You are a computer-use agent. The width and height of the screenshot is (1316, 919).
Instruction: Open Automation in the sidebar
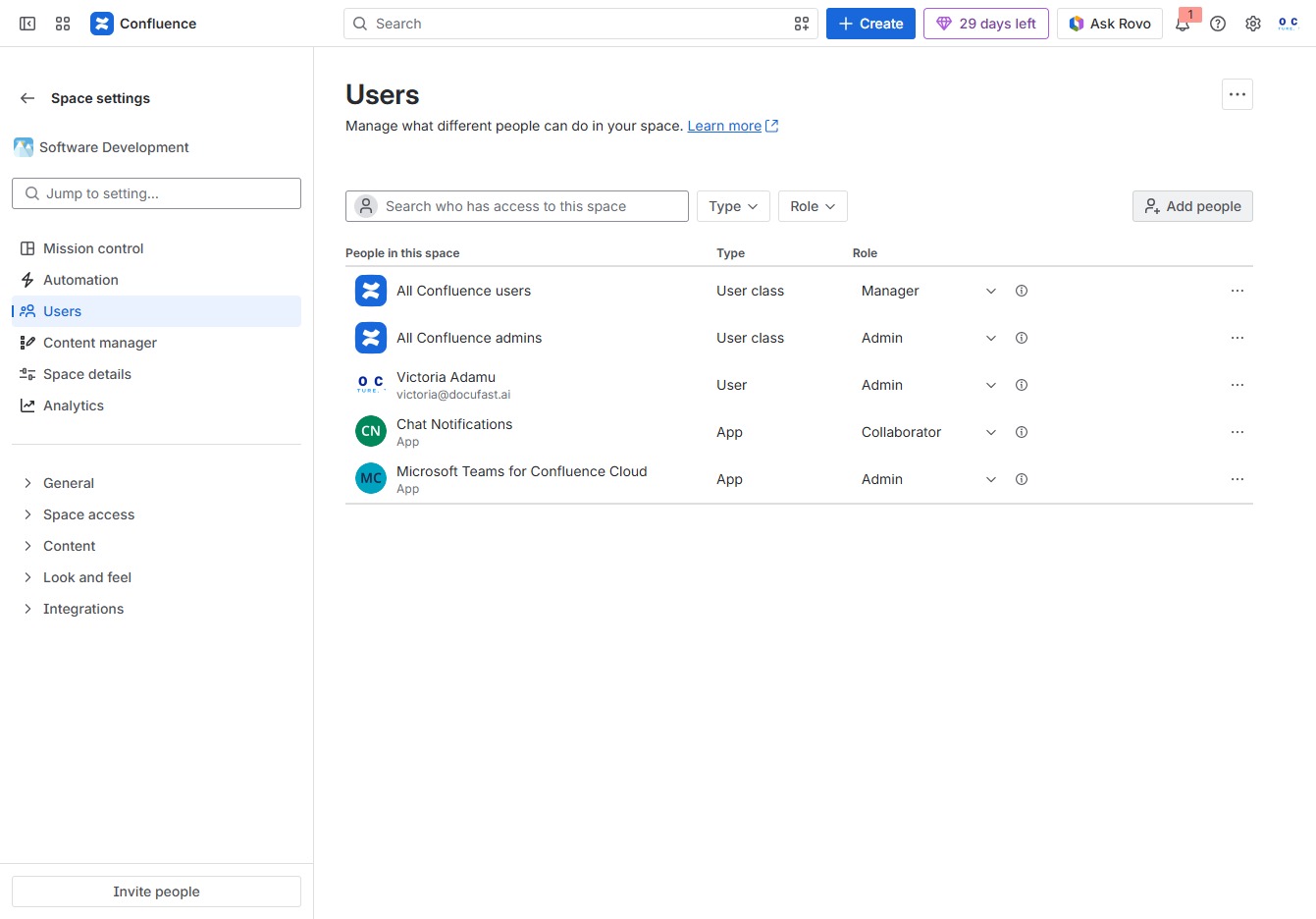[156, 280]
